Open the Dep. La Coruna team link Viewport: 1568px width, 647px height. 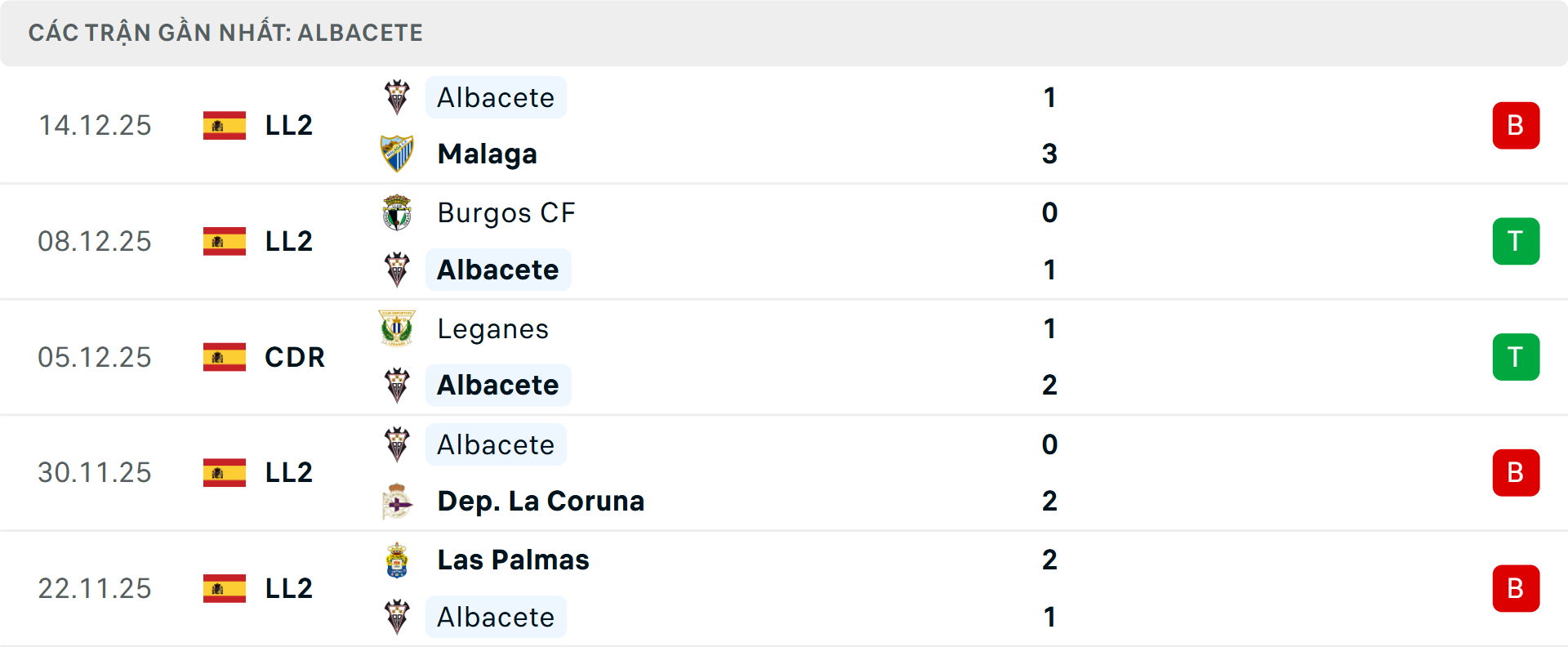tap(541, 501)
